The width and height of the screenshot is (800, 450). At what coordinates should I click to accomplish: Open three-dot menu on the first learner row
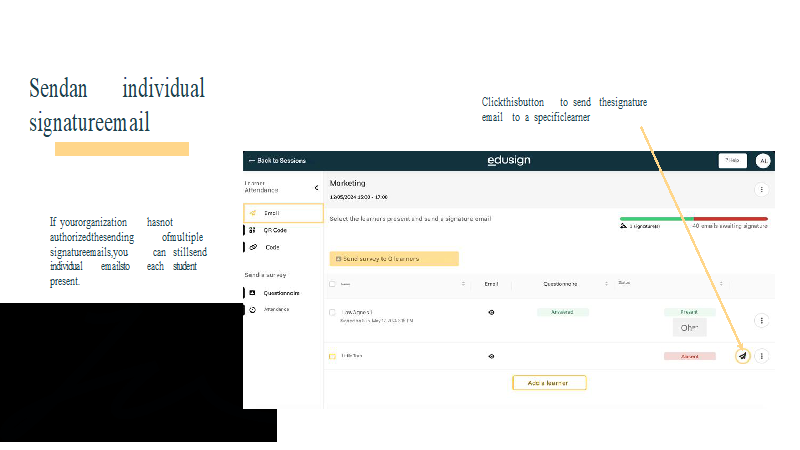[761, 321]
